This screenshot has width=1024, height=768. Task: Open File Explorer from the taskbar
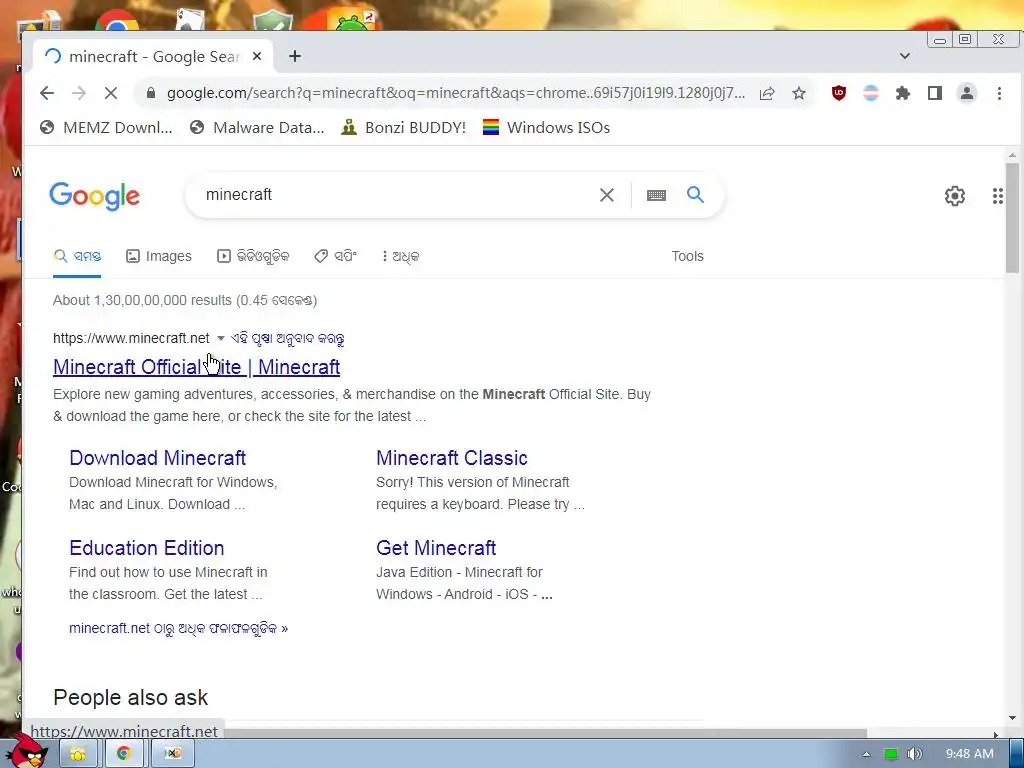click(x=78, y=754)
